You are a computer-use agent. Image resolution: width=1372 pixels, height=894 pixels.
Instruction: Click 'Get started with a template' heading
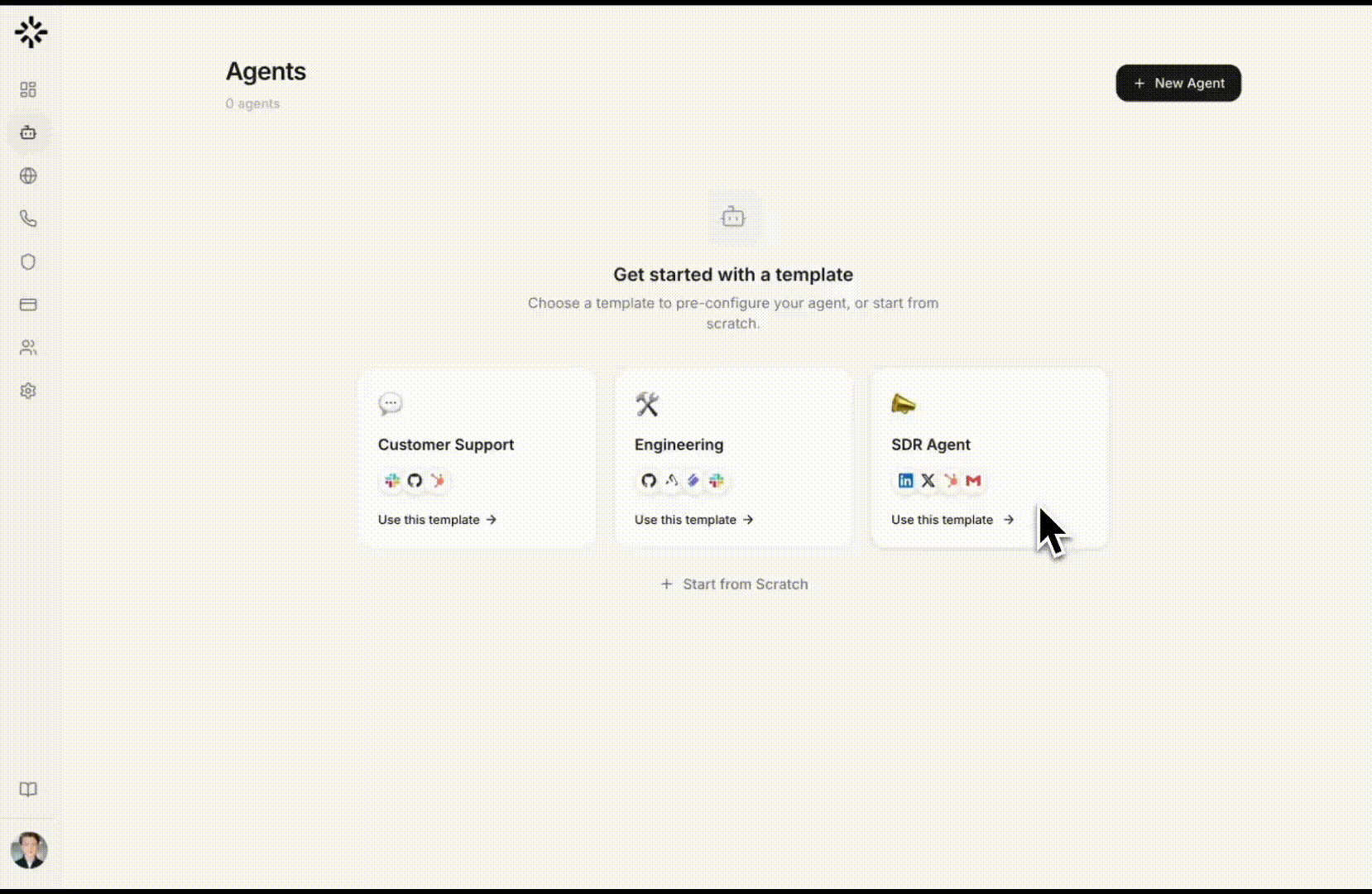point(733,275)
